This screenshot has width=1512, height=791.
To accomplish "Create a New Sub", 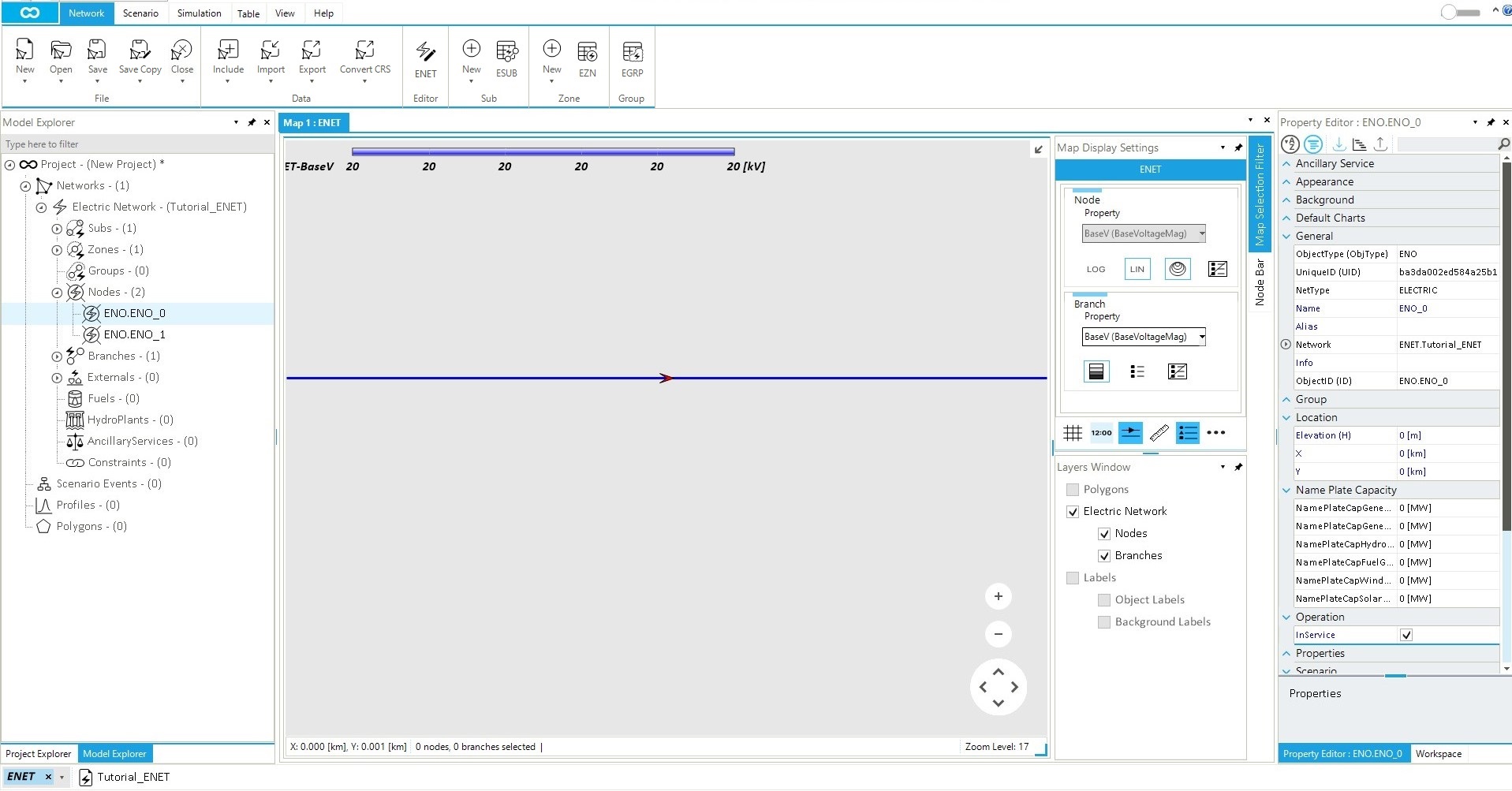I will coord(471,49).
